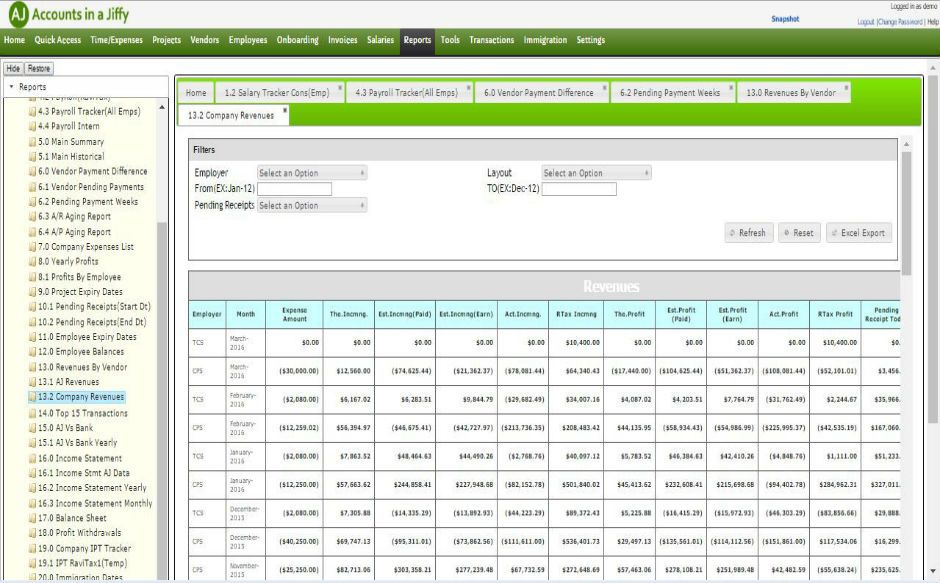This screenshot has width=940, height=583.
Task: Click the Reset button
Action: click(x=799, y=233)
